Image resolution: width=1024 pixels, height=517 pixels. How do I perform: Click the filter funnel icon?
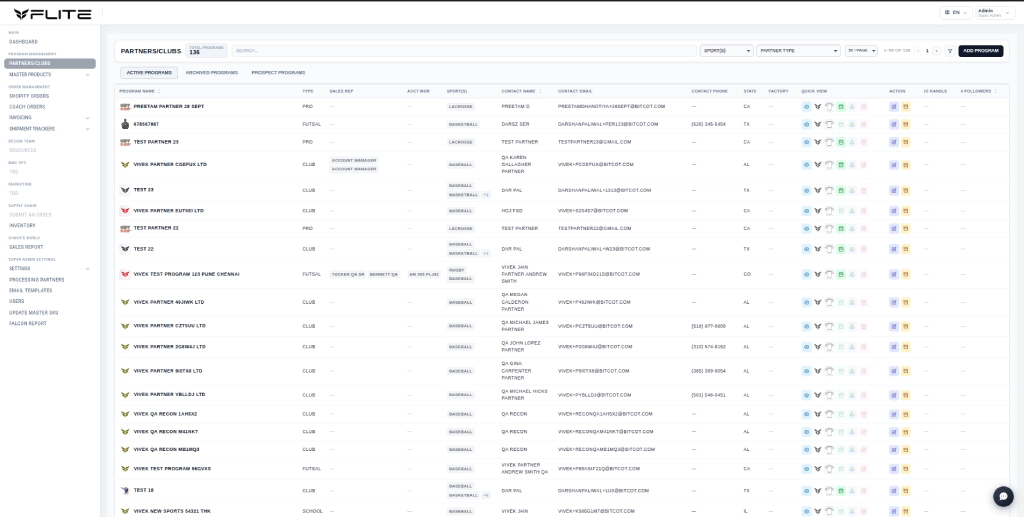pyautogui.click(x=950, y=51)
